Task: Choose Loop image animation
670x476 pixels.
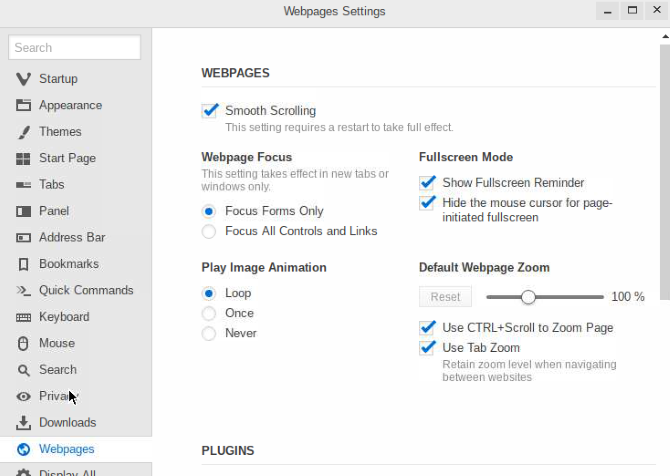Action: click(209, 294)
